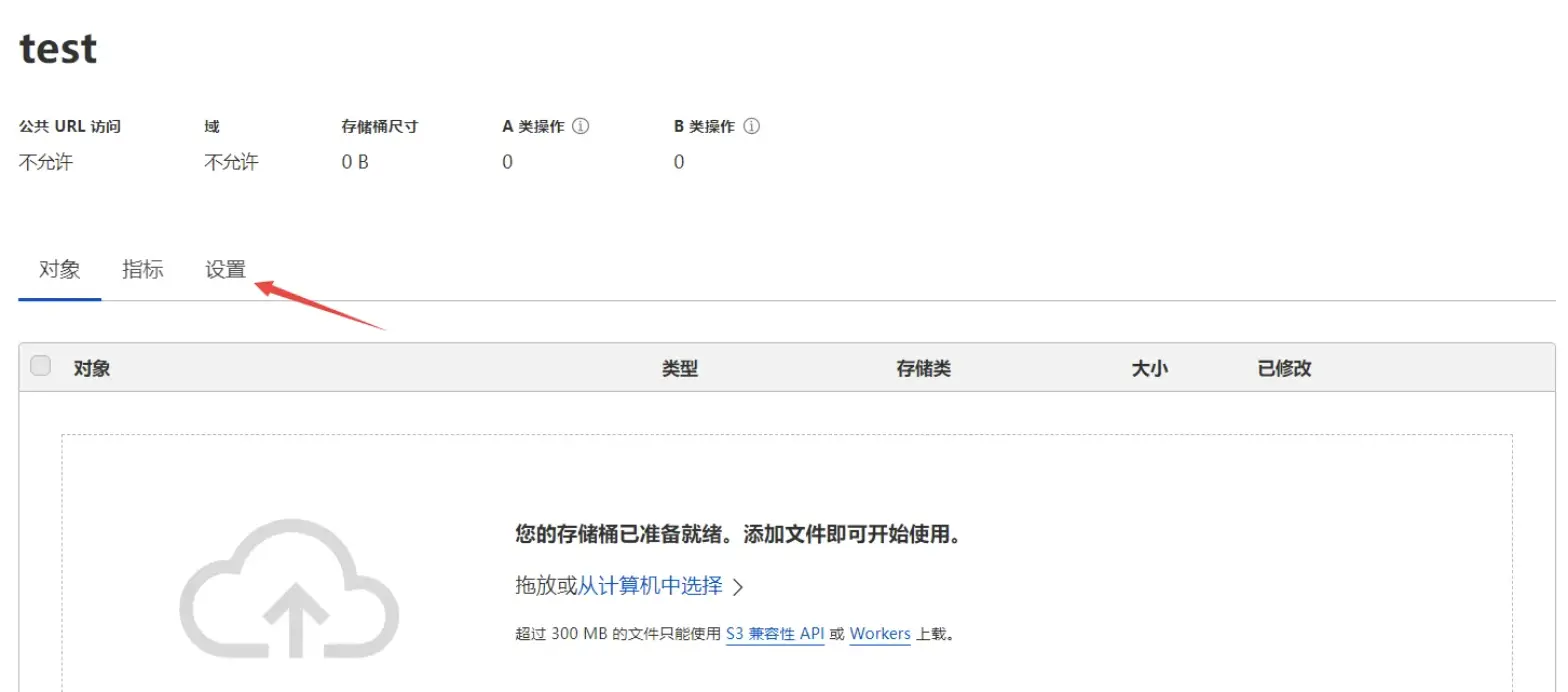Select the 对象 tab

click(59, 270)
